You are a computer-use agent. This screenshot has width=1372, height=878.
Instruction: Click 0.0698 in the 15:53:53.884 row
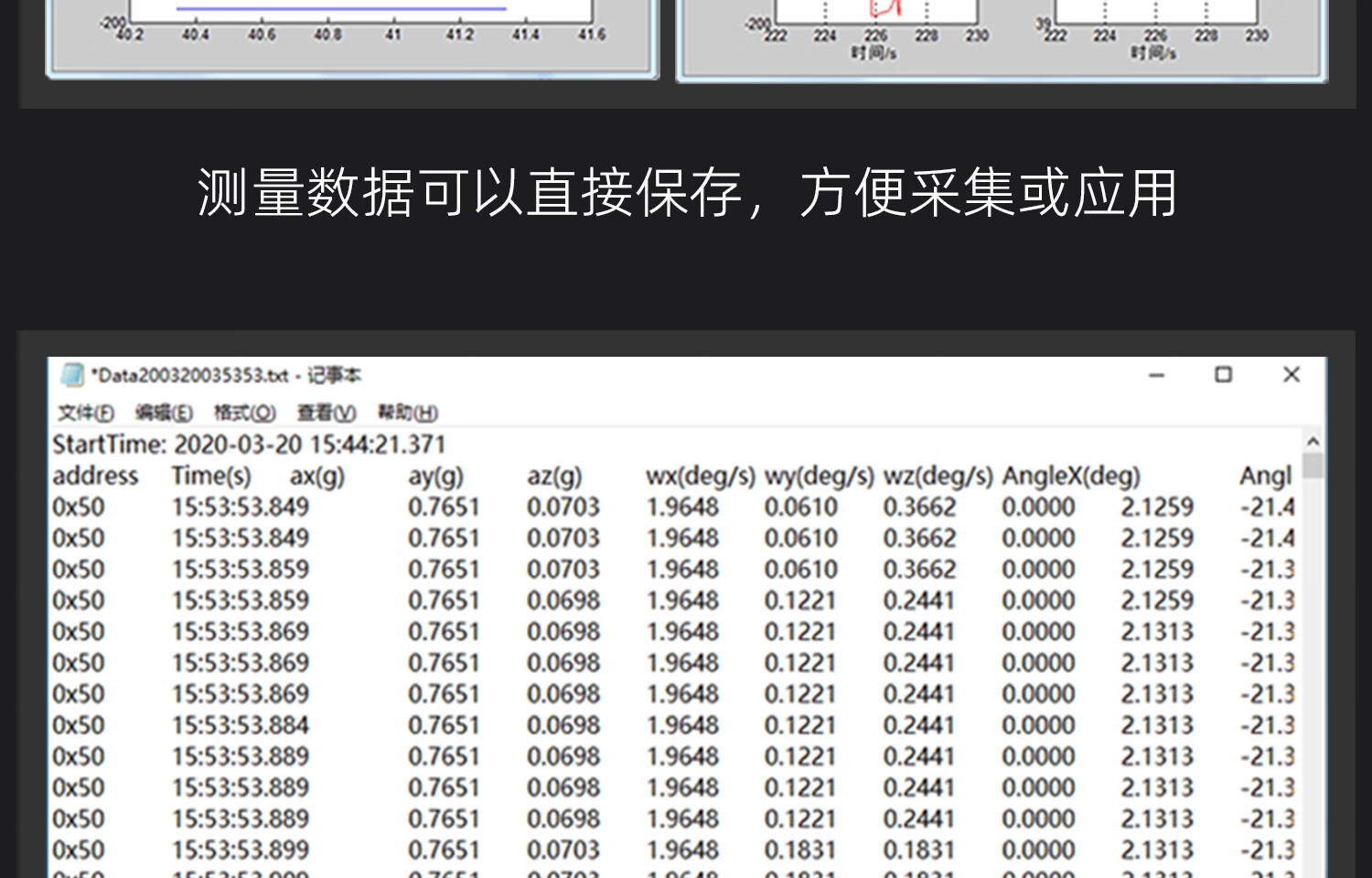click(x=563, y=725)
